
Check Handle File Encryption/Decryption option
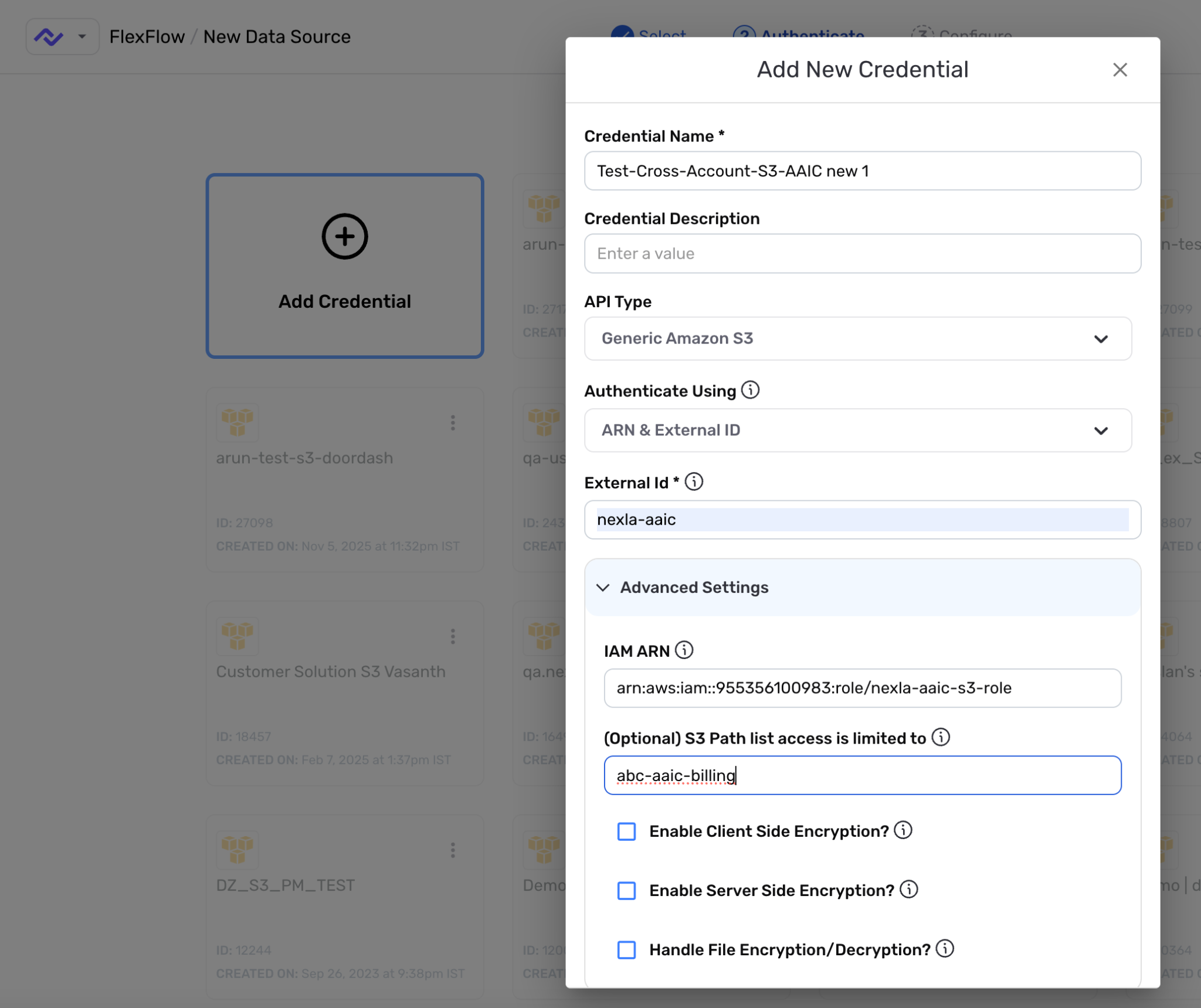(x=626, y=950)
